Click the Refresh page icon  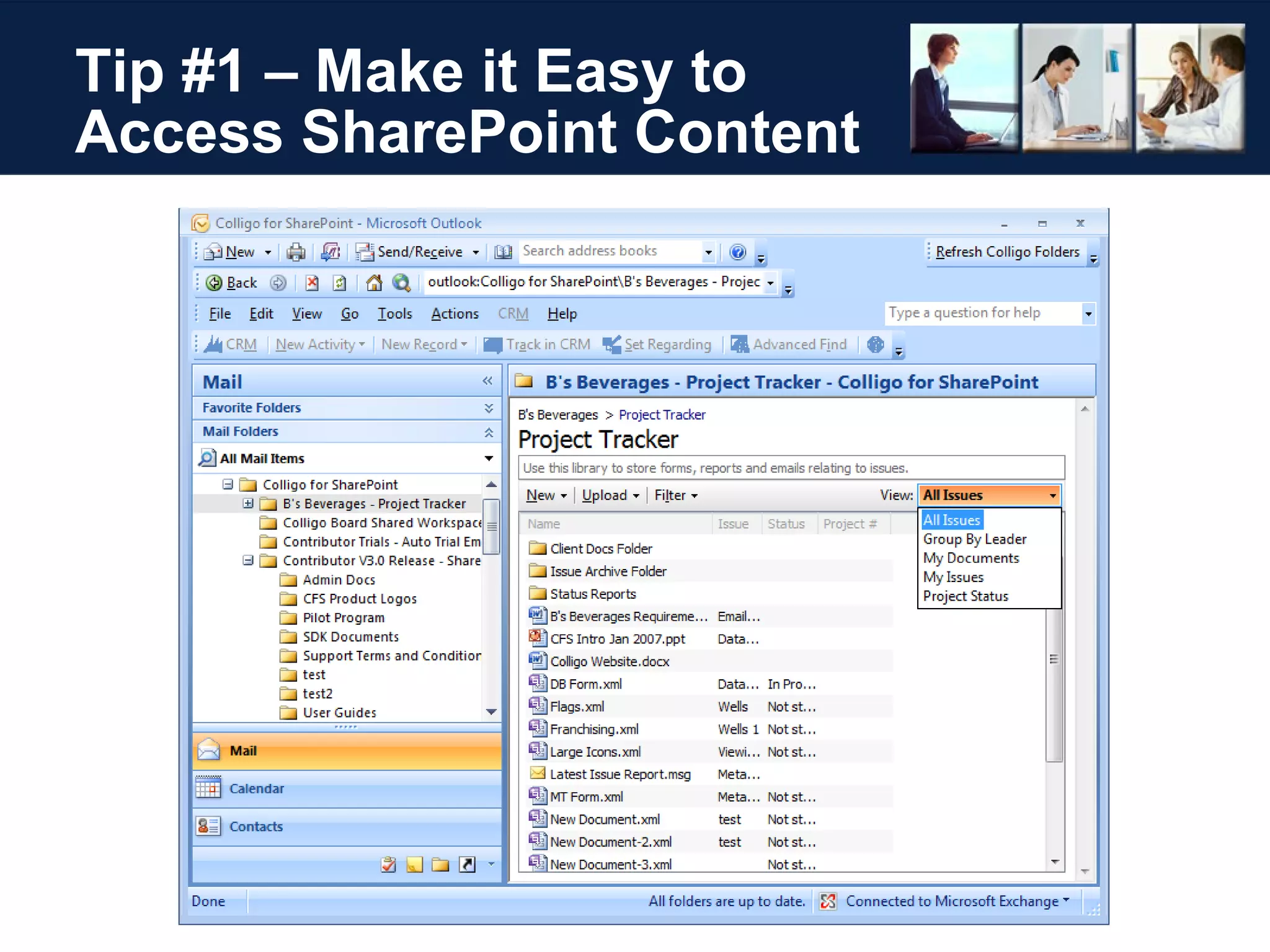tap(339, 283)
